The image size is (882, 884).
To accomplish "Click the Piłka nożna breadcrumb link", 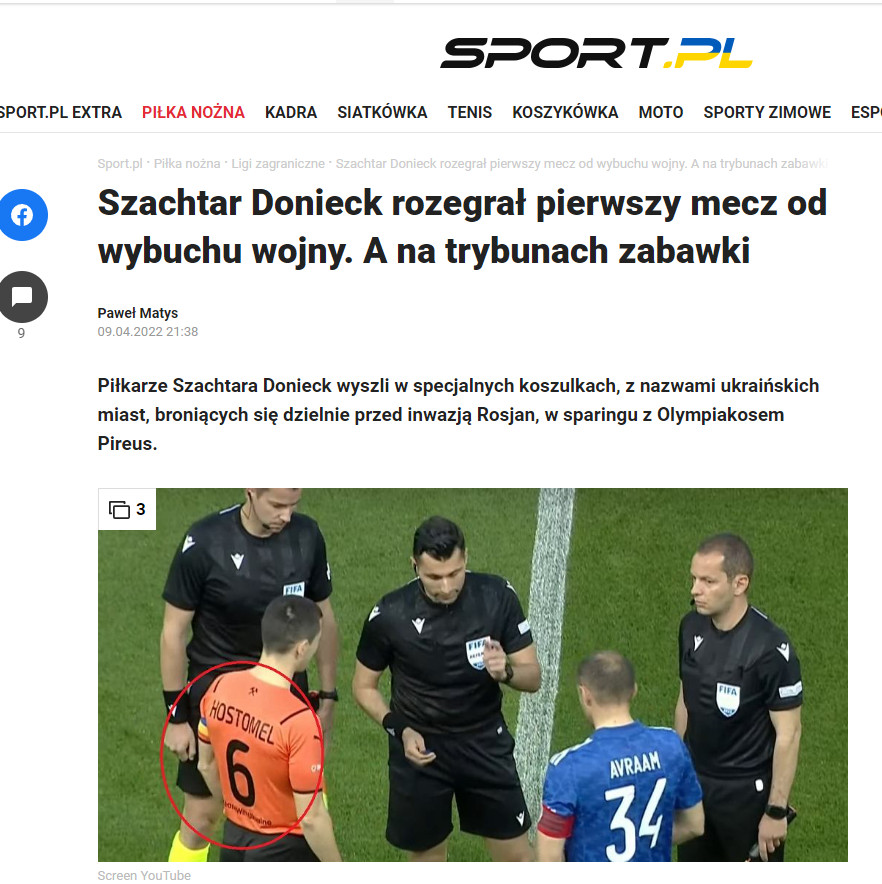I will click(187, 163).
